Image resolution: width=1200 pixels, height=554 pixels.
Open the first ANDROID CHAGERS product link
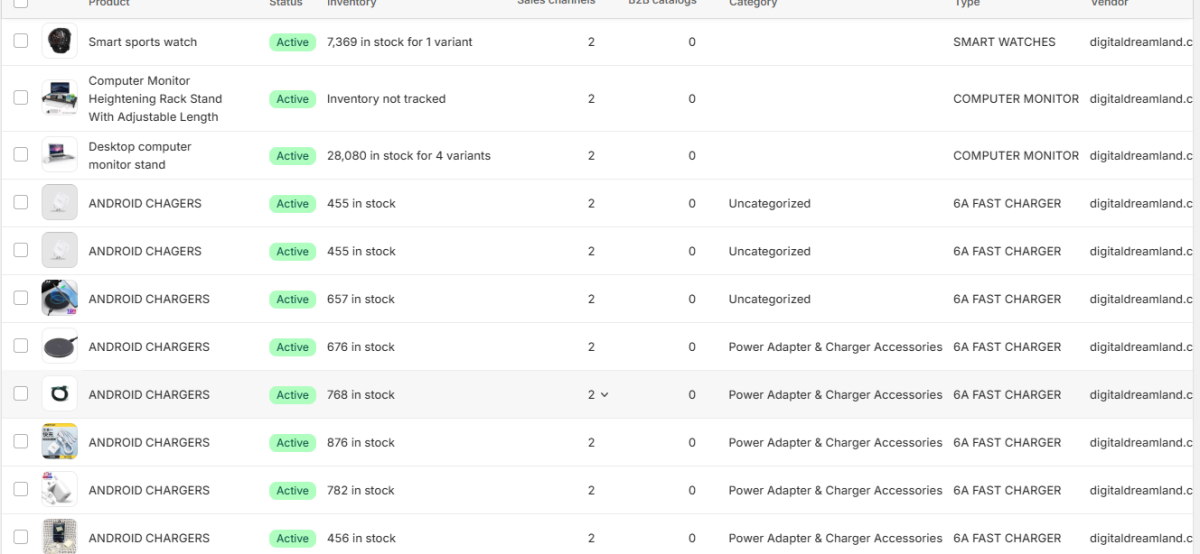(x=145, y=203)
